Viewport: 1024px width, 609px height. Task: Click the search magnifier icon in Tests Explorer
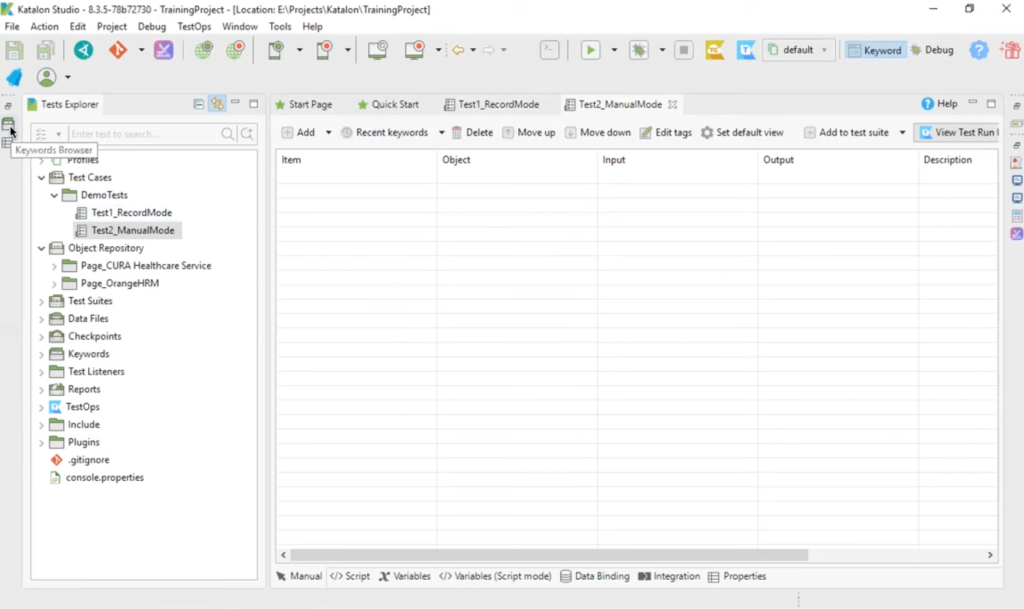click(x=227, y=134)
